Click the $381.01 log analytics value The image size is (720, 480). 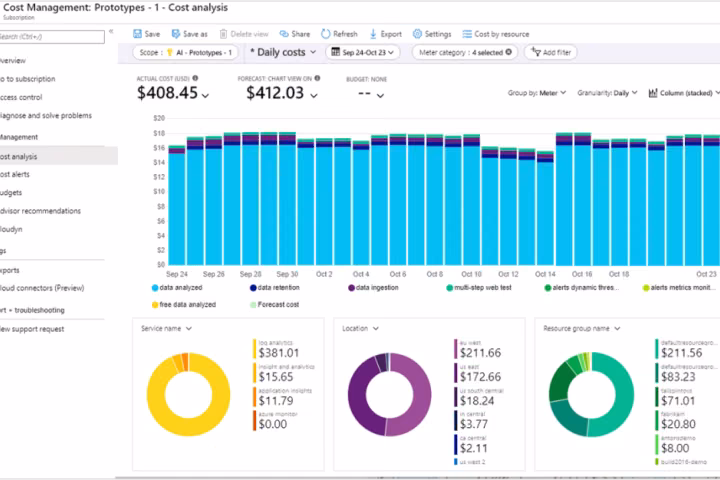(279, 353)
